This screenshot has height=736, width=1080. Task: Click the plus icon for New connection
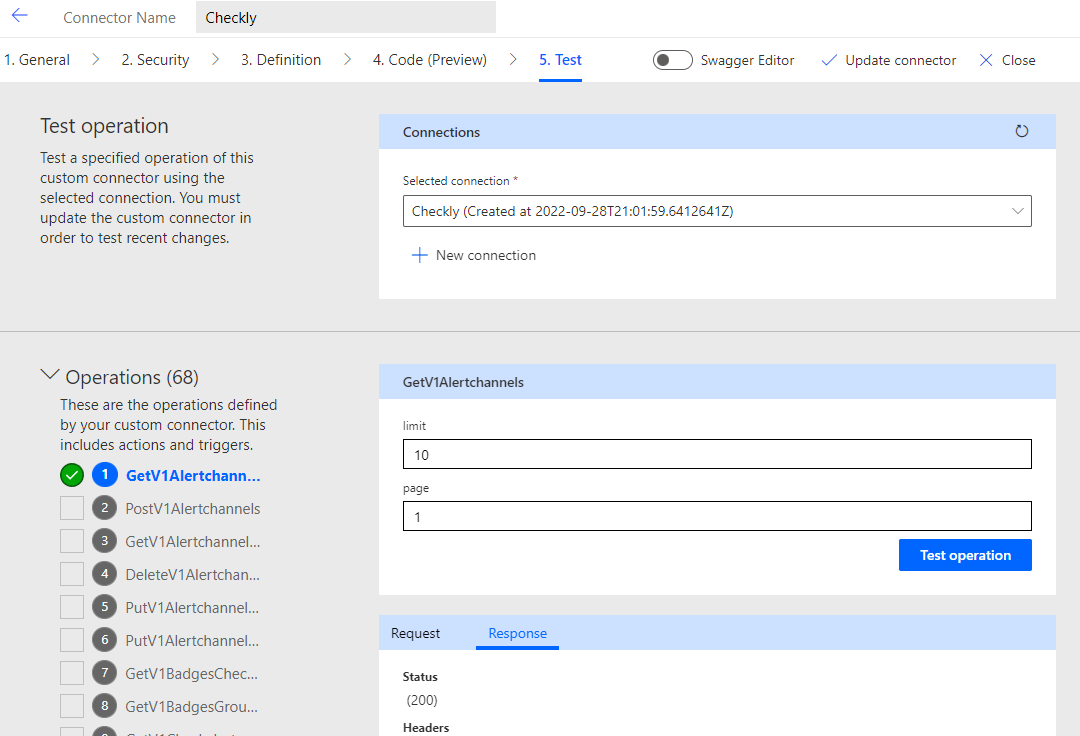click(419, 255)
